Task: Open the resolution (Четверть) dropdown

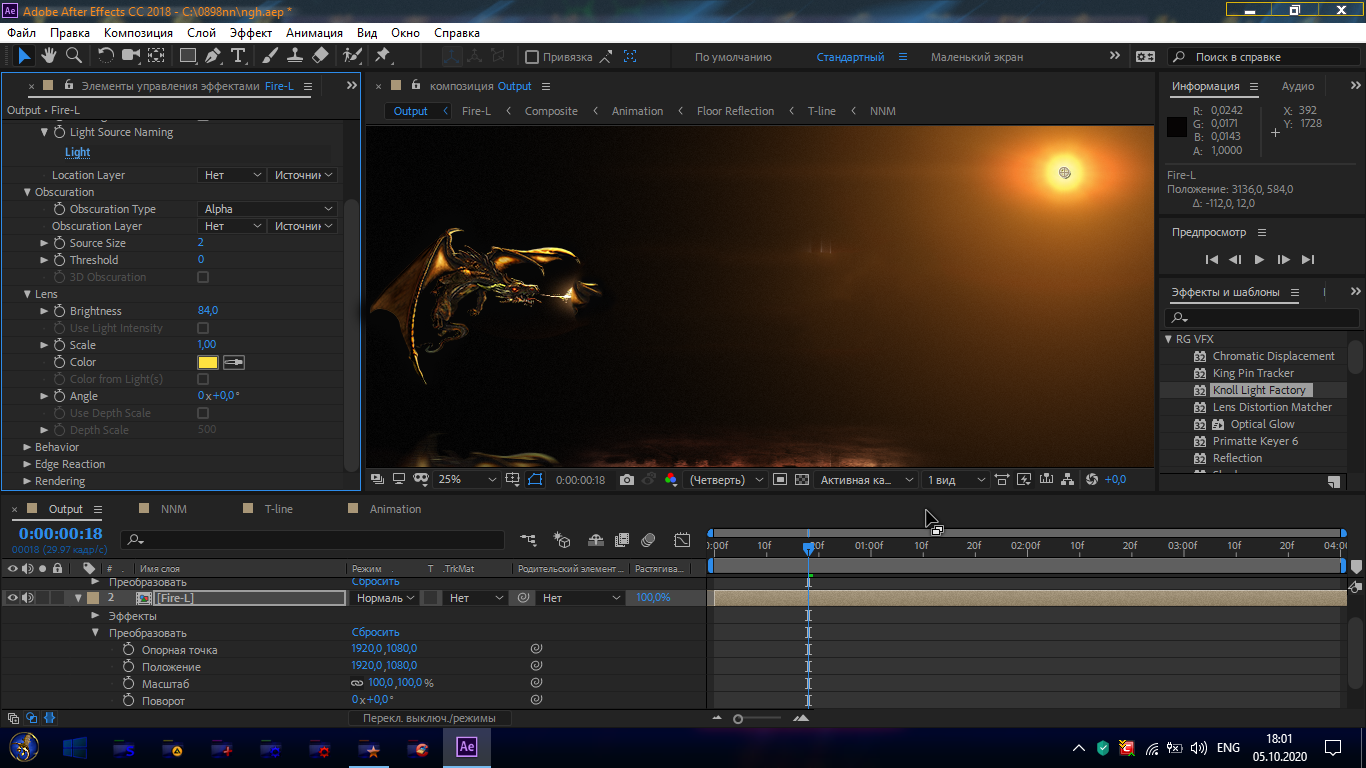Action: pos(727,480)
